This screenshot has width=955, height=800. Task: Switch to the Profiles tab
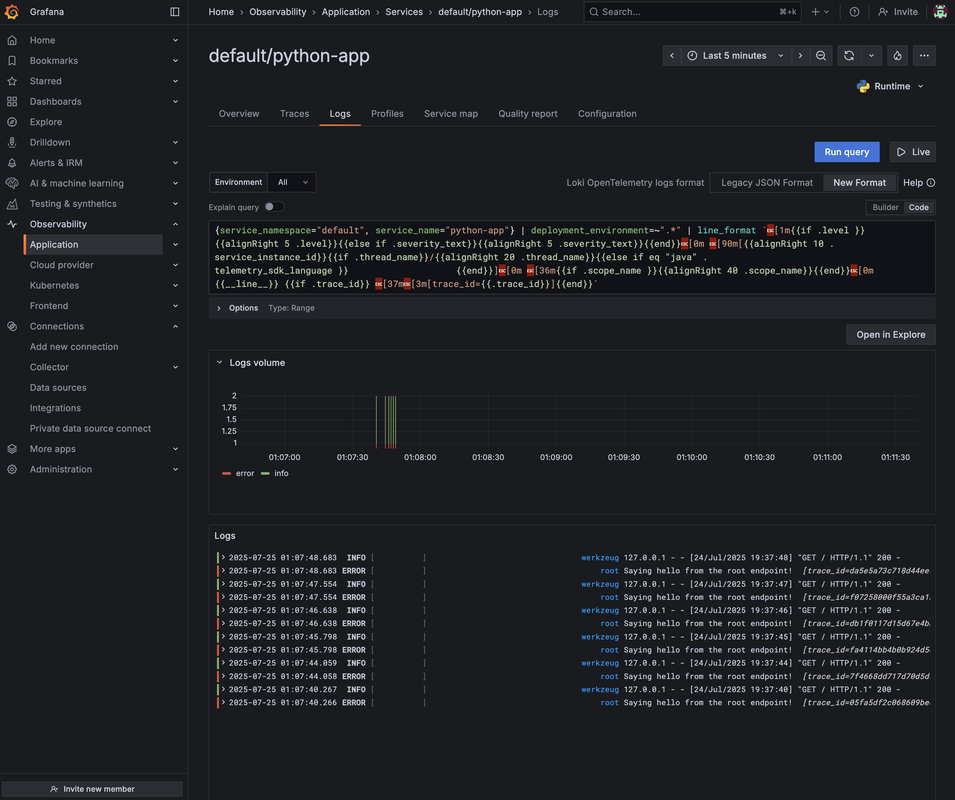pos(387,114)
